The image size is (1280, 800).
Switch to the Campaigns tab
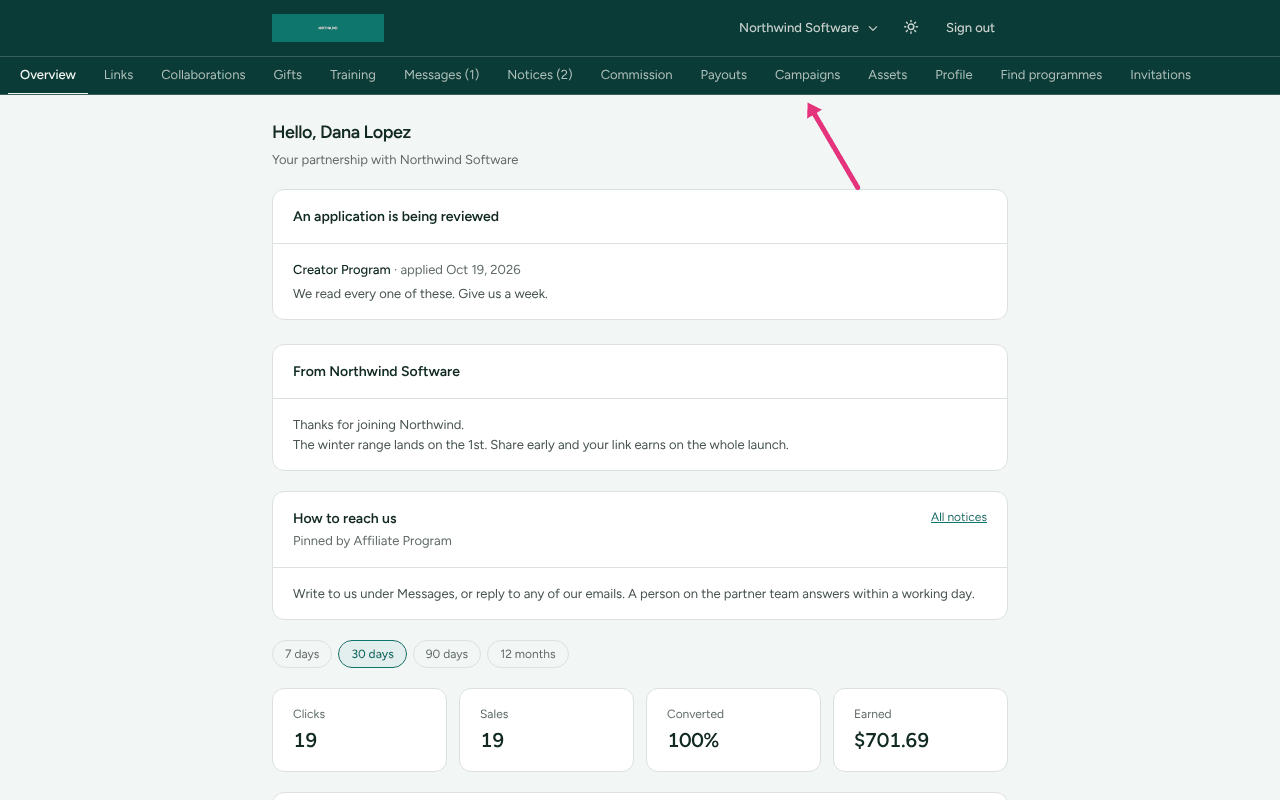(x=808, y=75)
